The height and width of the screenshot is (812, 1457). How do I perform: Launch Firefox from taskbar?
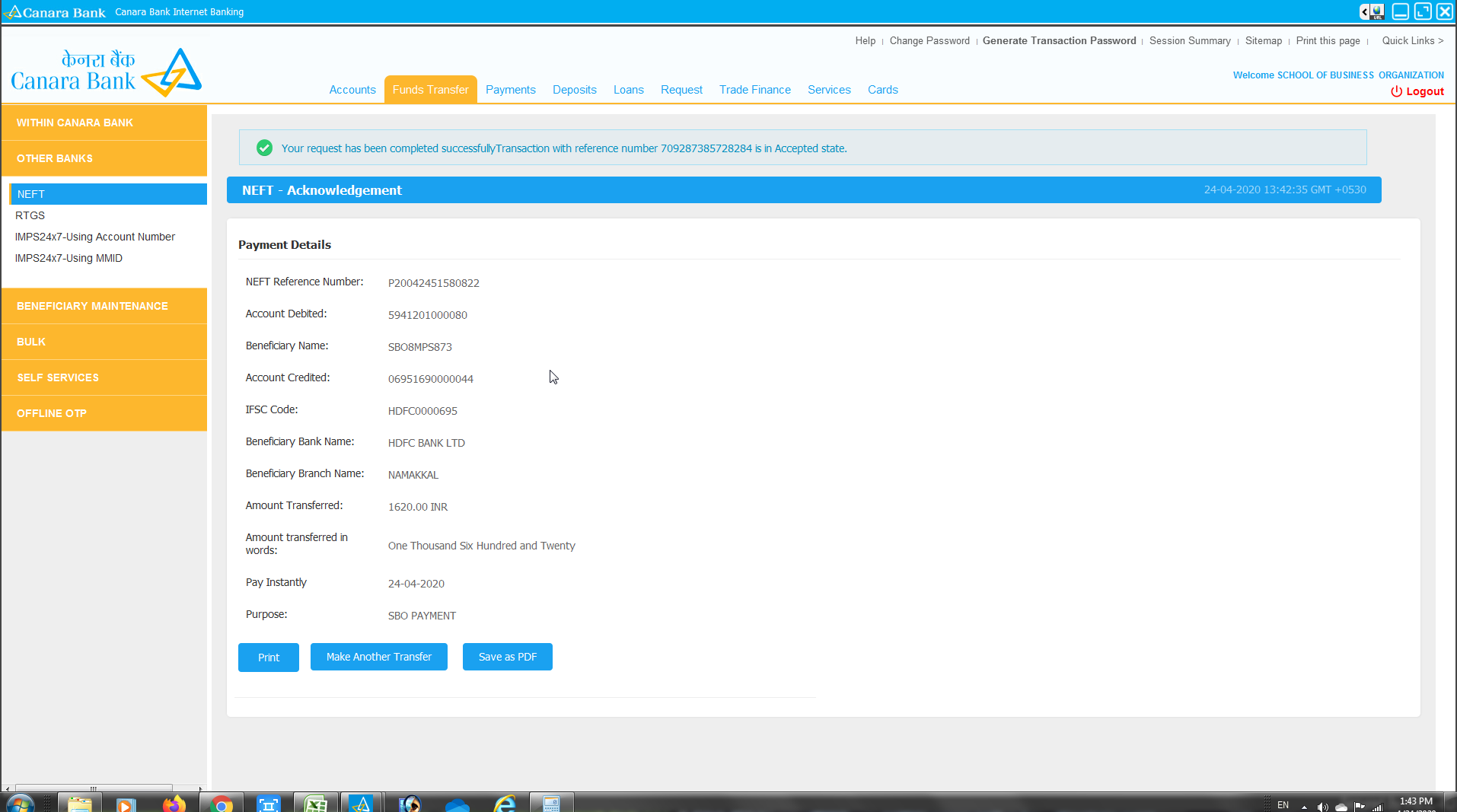click(x=174, y=804)
